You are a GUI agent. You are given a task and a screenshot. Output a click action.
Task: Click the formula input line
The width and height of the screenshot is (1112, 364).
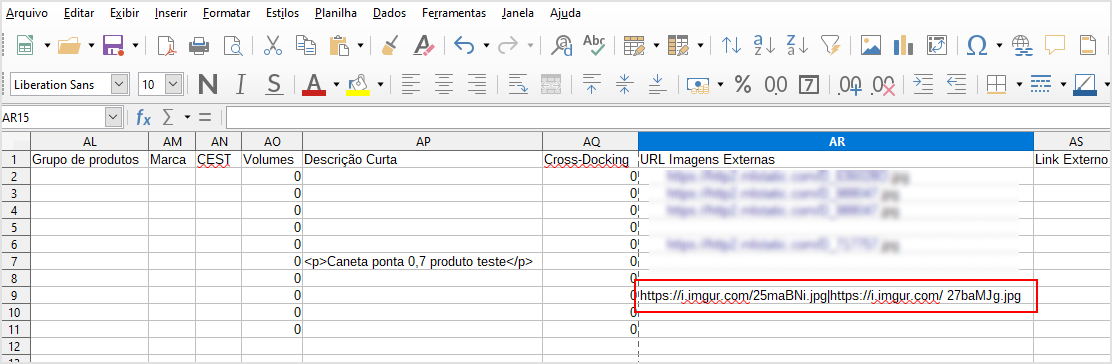pyautogui.click(x=667, y=117)
